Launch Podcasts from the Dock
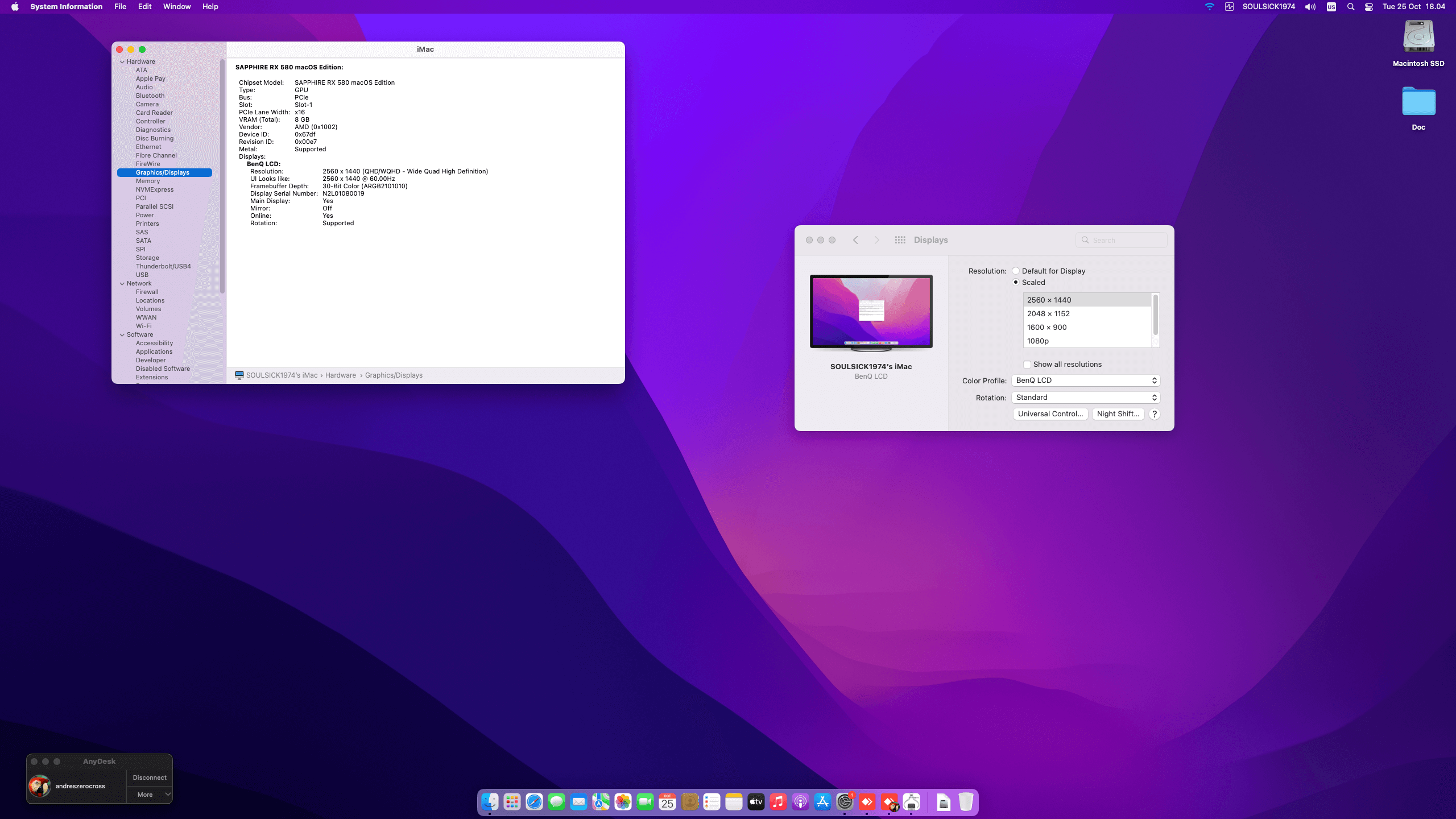 click(800, 802)
